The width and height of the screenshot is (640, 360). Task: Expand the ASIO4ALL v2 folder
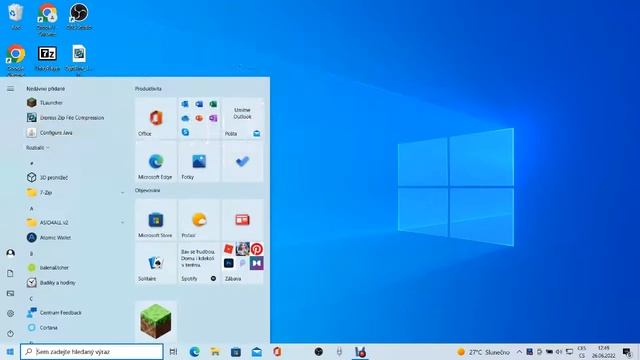tap(76, 222)
